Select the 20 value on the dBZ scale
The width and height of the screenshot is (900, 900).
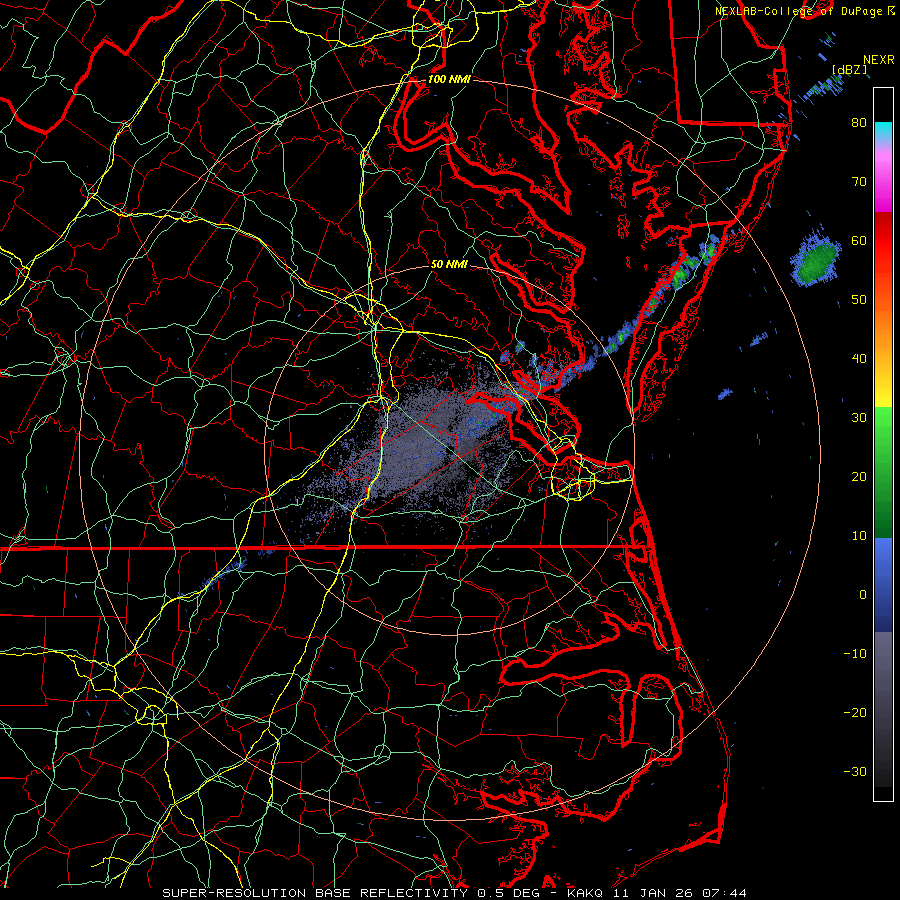(859, 476)
